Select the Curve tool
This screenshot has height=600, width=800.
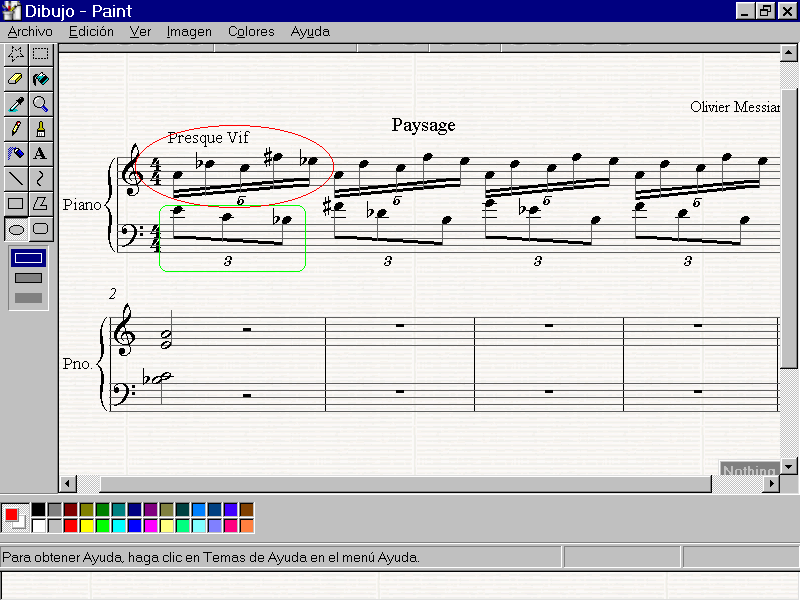(40, 179)
